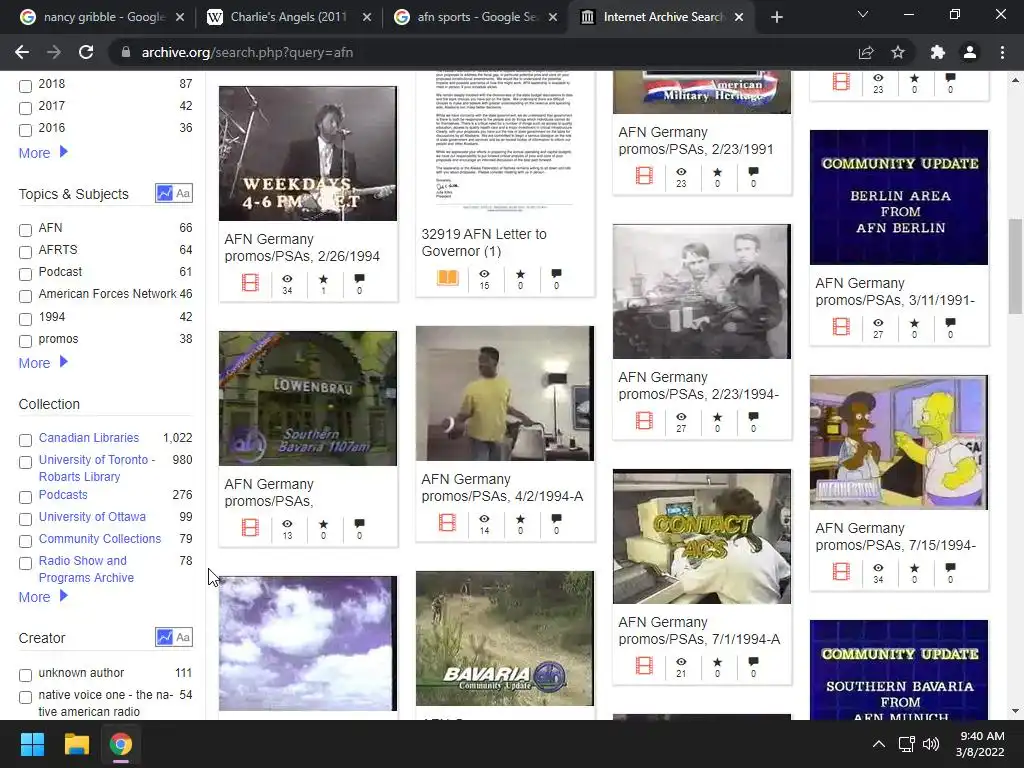Enable the promos topic filter

[x=25, y=341]
